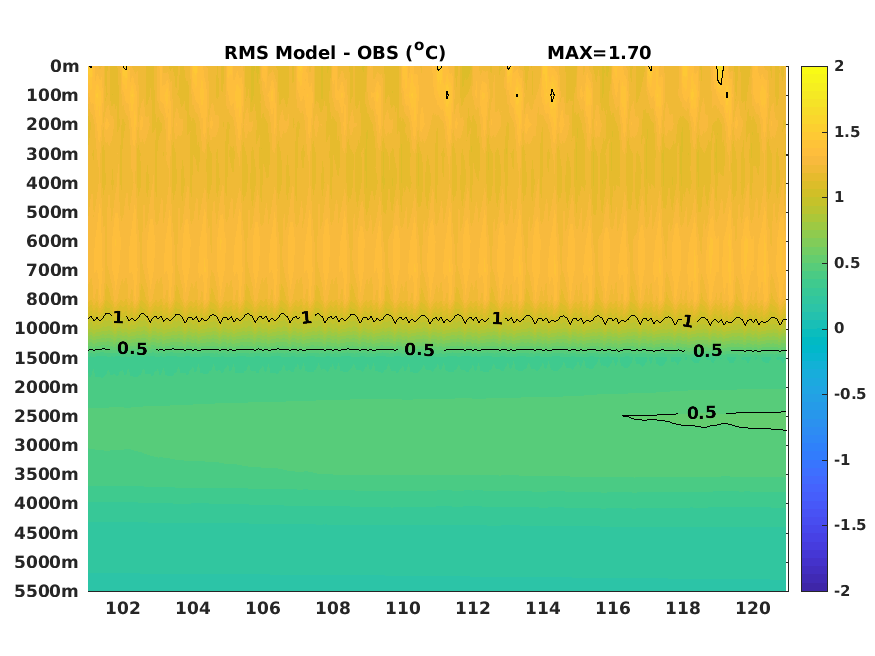Click the '3000m' depth axis label

click(x=47, y=445)
